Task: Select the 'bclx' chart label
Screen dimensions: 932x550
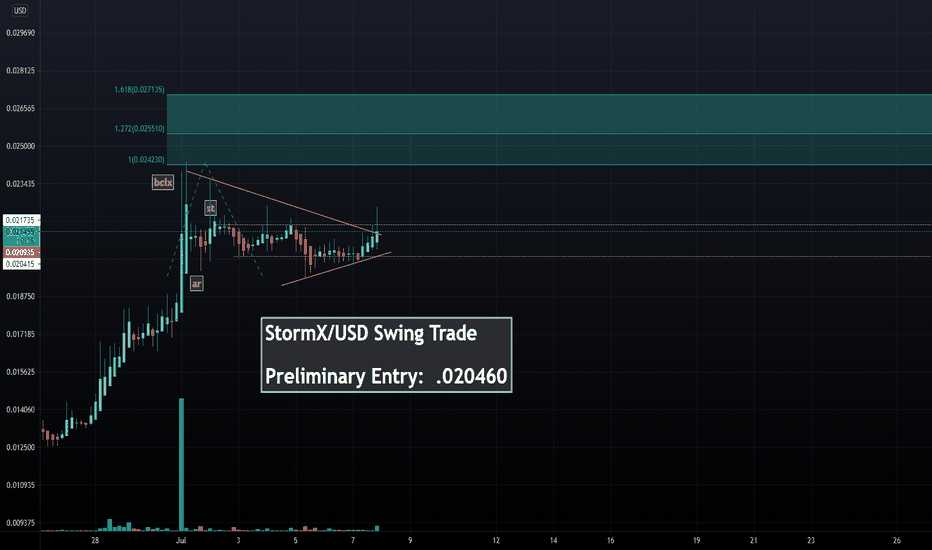Action: (163, 182)
